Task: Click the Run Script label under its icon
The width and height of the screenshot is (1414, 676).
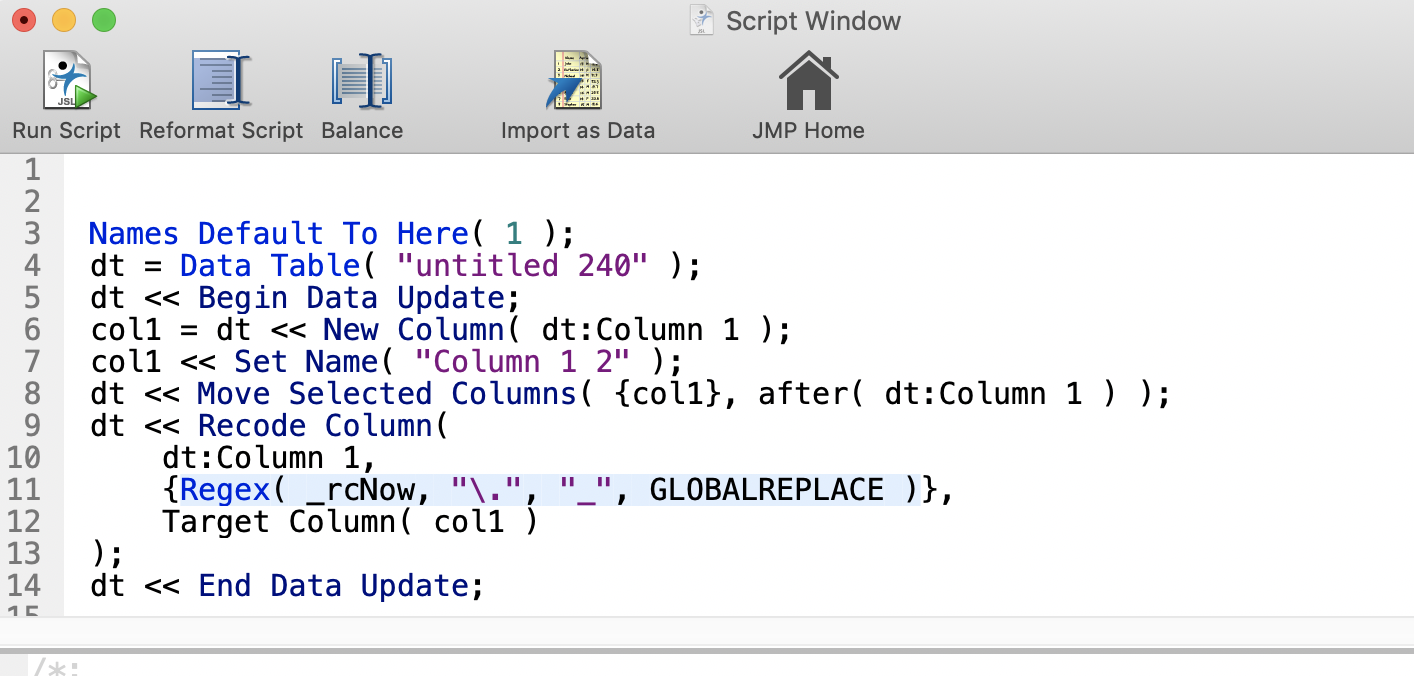Action: [x=65, y=129]
